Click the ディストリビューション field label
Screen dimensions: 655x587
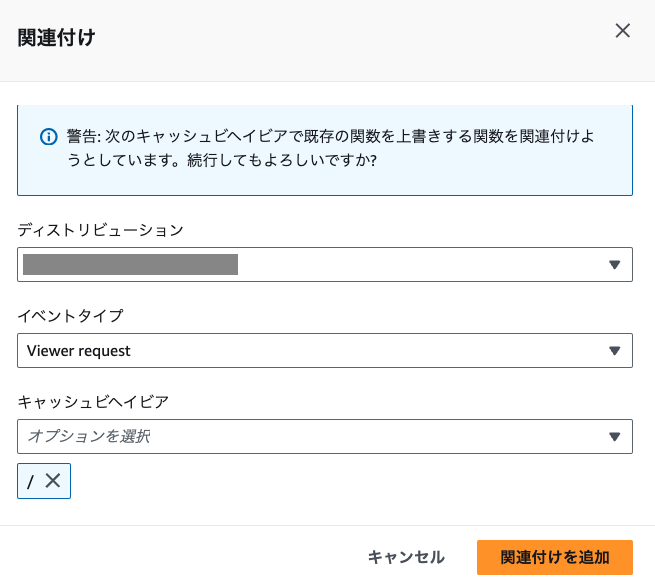(x=100, y=230)
